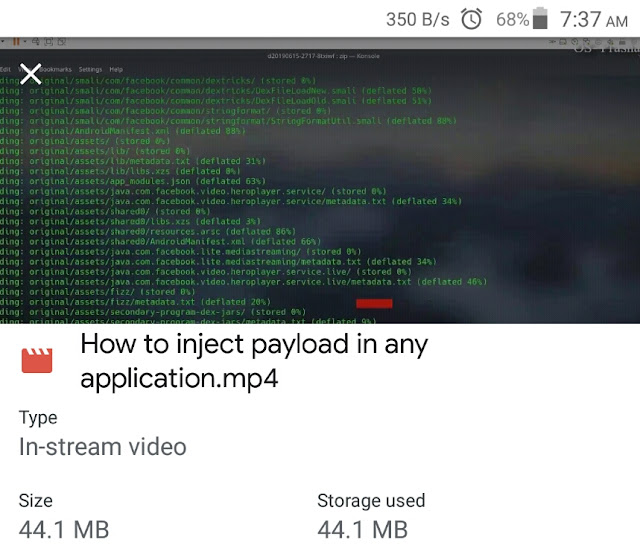Tap the 44.1 MB value under Storage used
Image resolution: width=640 pixels, height=554 pixels.
[362, 530]
